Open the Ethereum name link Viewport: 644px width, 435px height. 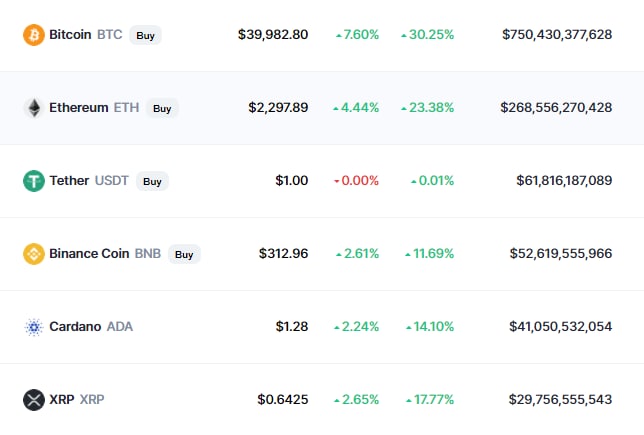[x=78, y=108]
